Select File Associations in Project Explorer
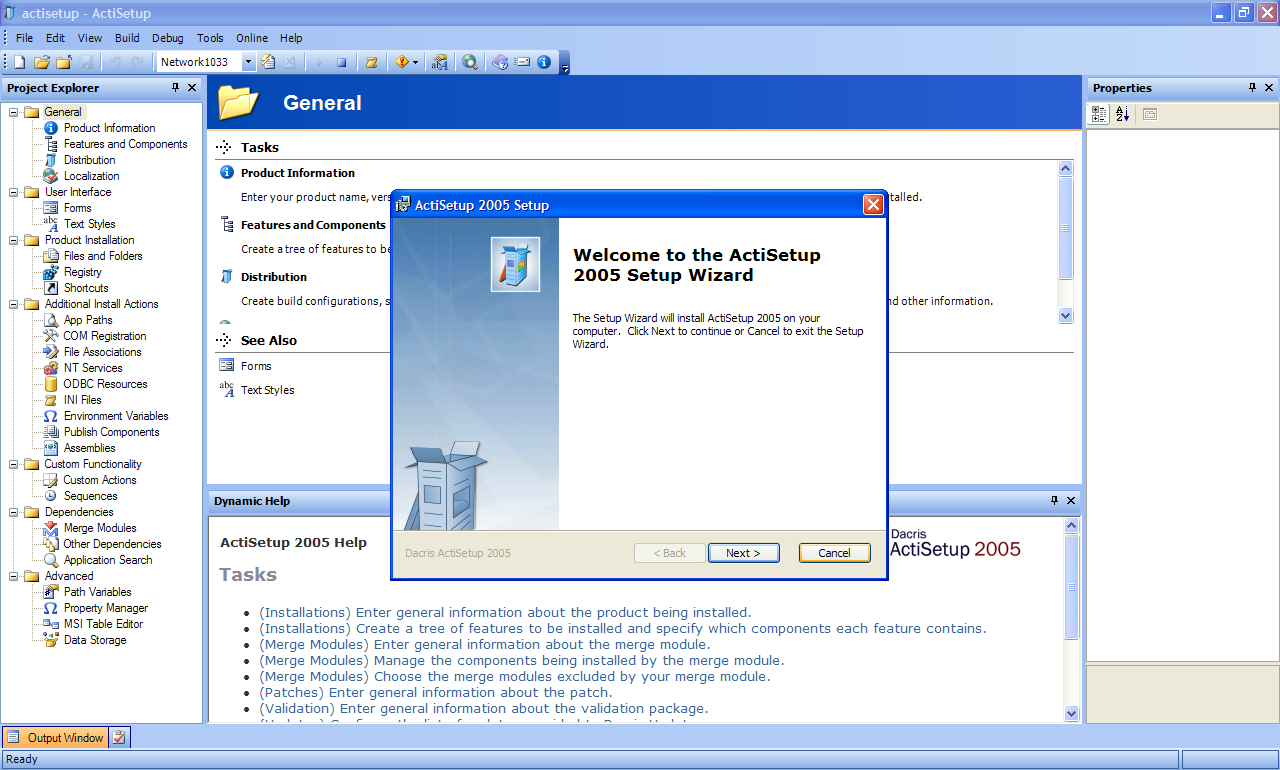 click(x=102, y=352)
